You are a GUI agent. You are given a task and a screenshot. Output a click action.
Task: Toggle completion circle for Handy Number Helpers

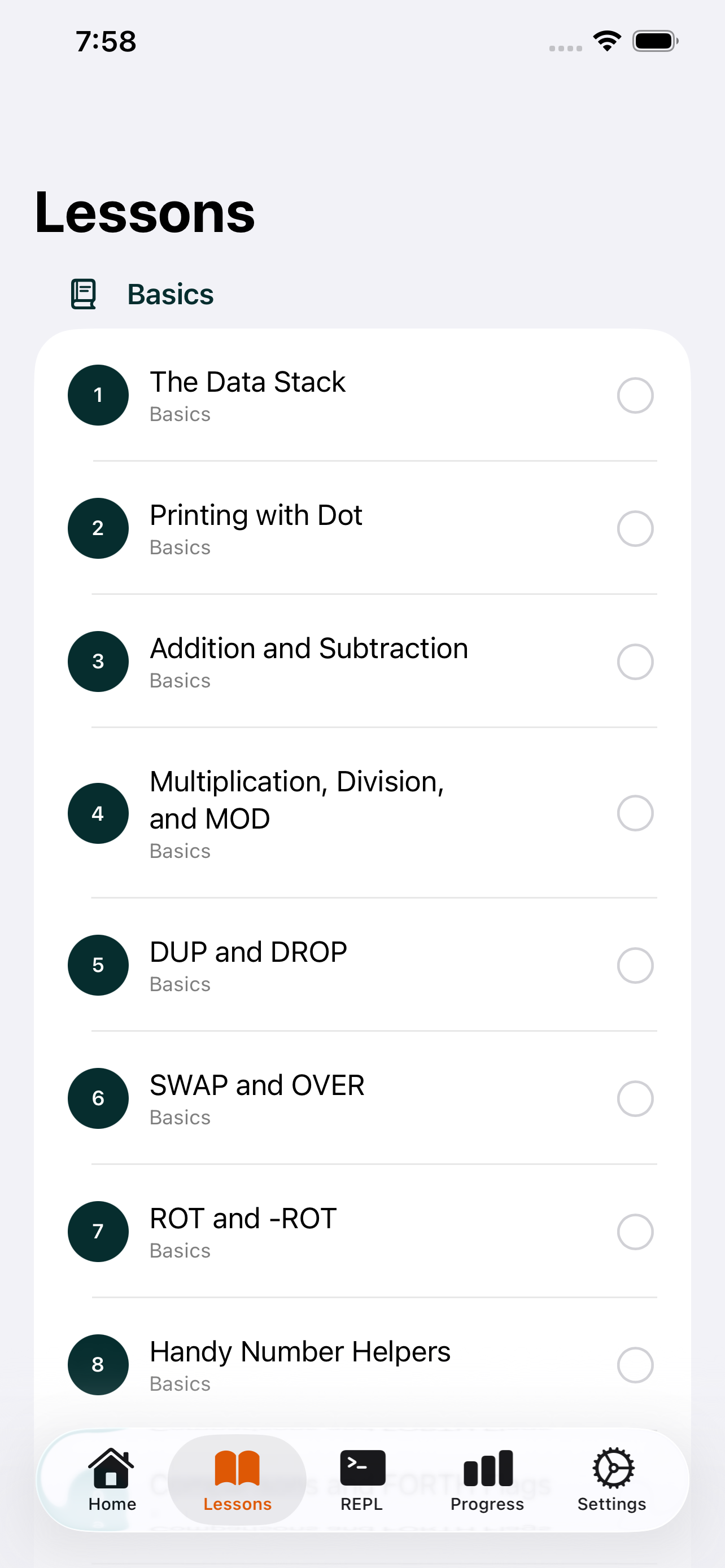[635, 1365]
